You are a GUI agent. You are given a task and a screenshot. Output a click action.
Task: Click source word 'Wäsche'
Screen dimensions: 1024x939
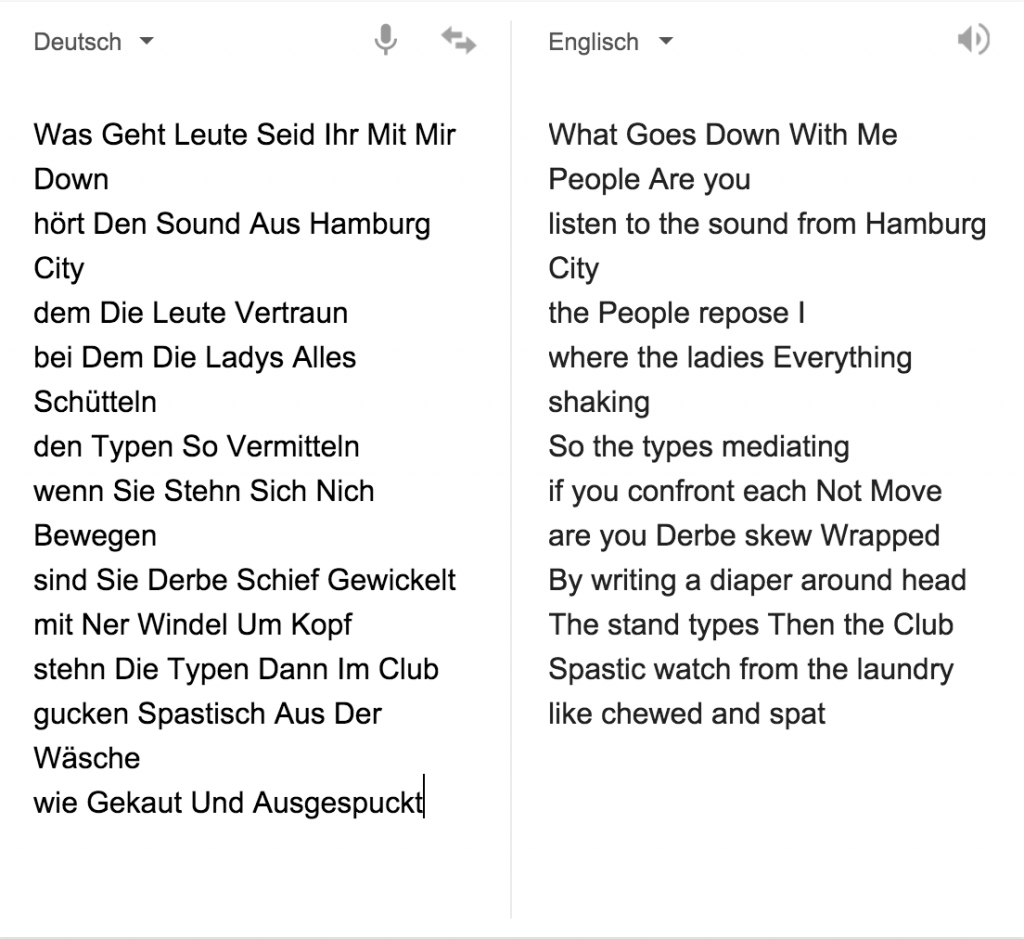tap(87, 758)
